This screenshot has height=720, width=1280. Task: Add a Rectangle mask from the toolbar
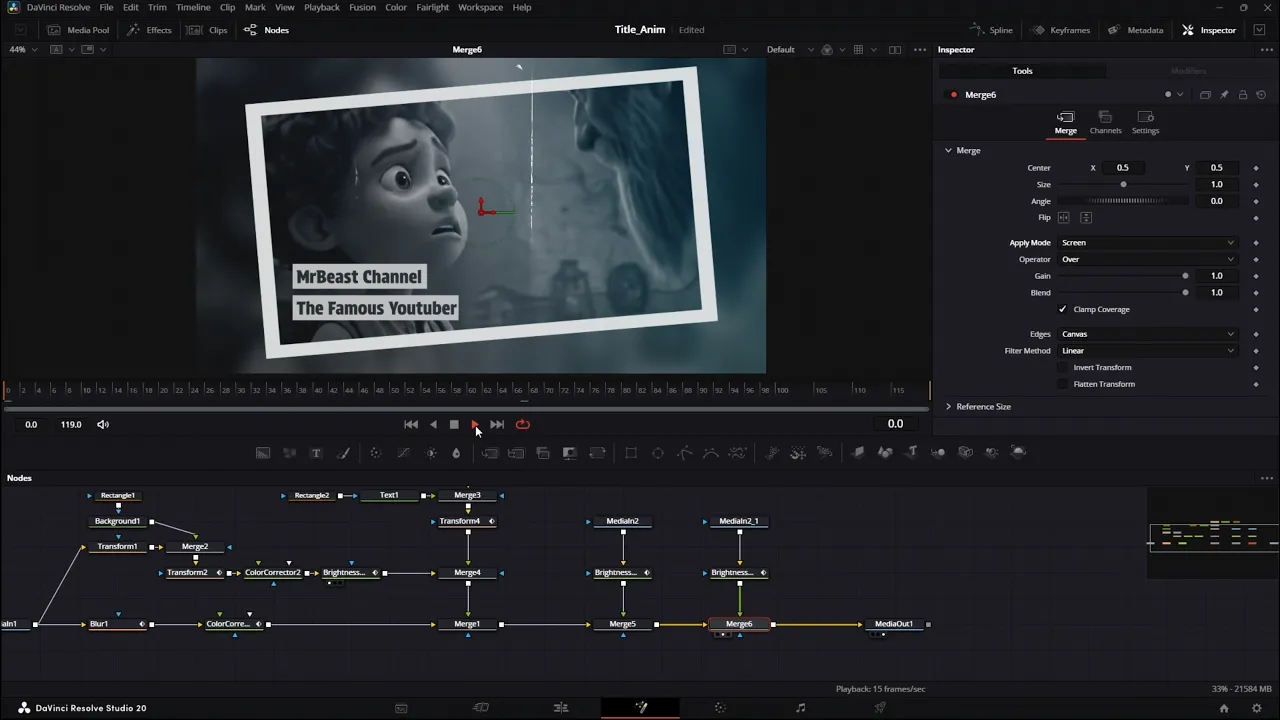tap(631, 453)
